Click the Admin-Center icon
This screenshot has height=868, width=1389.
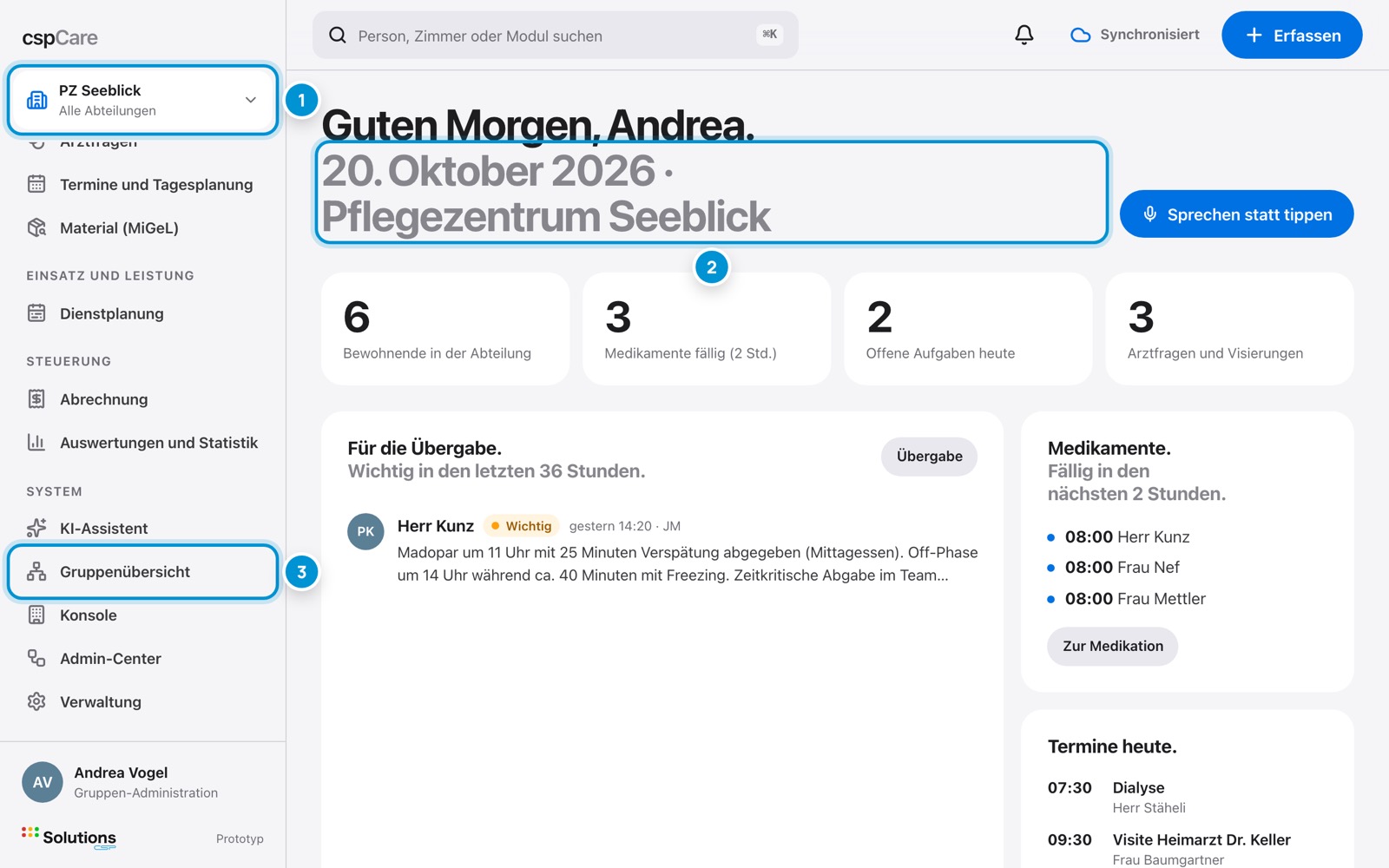pos(36,658)
